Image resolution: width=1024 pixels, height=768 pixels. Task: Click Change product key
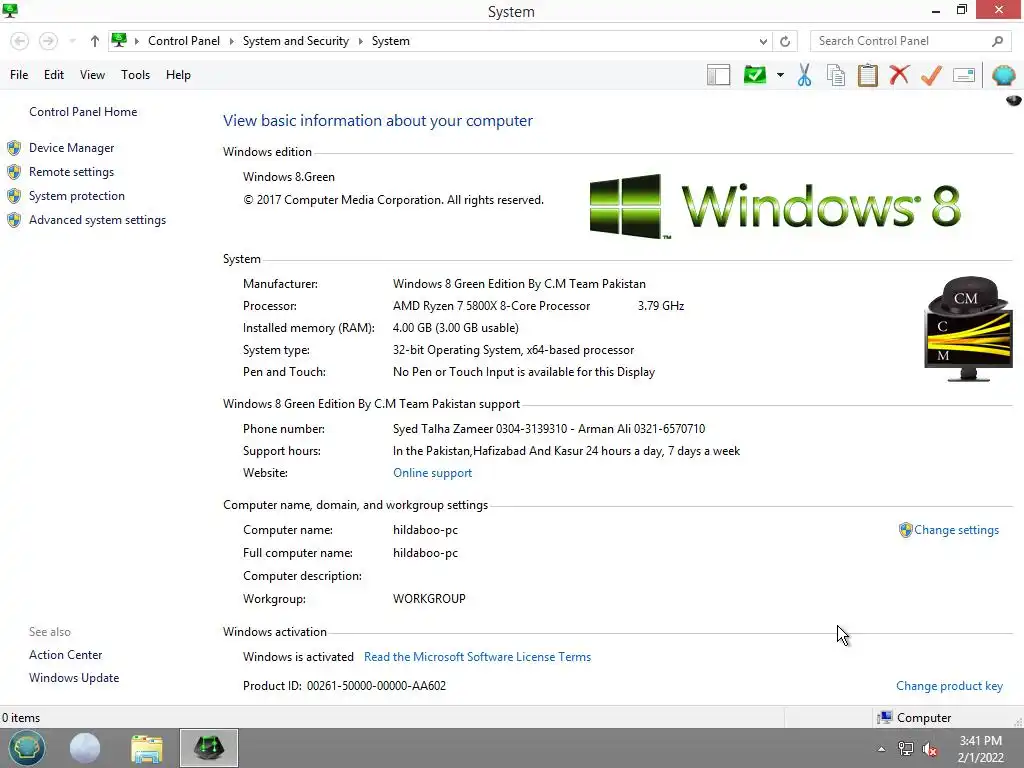(x=950, y=686)
